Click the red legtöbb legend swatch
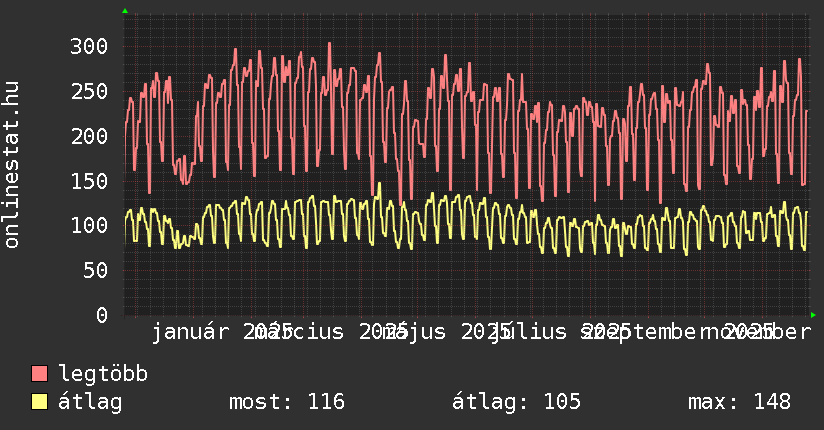824x430 pixels. coord(40,374)
